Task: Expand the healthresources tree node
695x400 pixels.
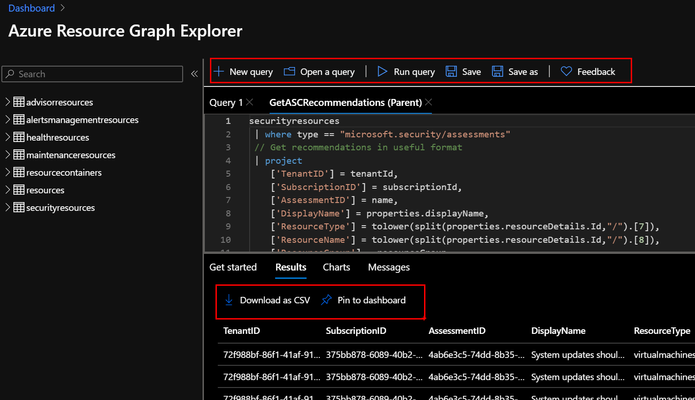Action: [x=7, y=137]
